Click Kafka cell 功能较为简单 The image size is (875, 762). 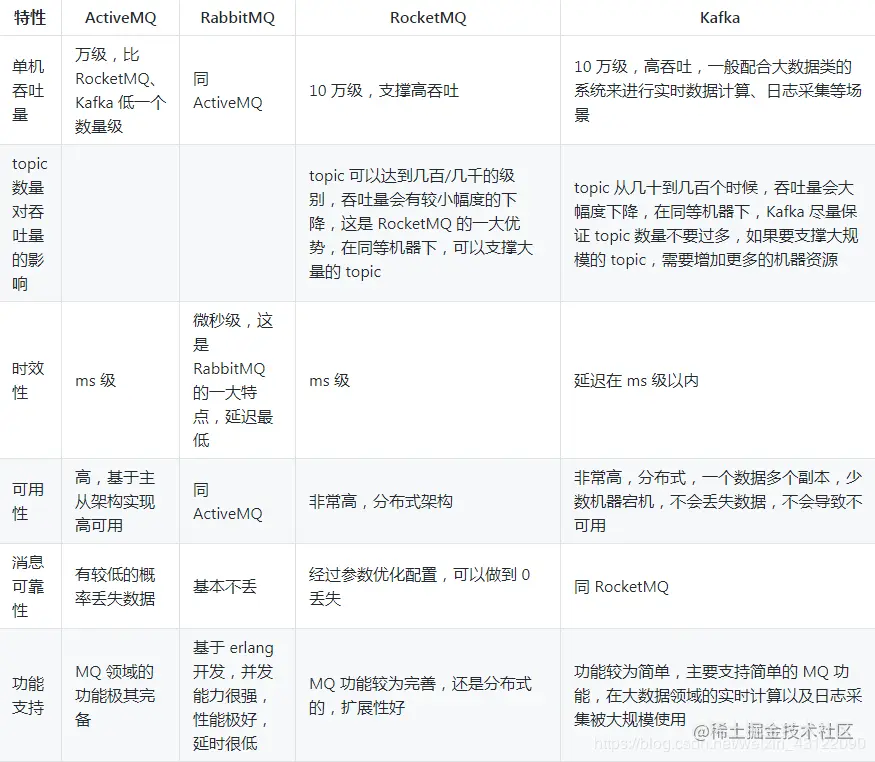pyautogui.click(x=718, y=695)
